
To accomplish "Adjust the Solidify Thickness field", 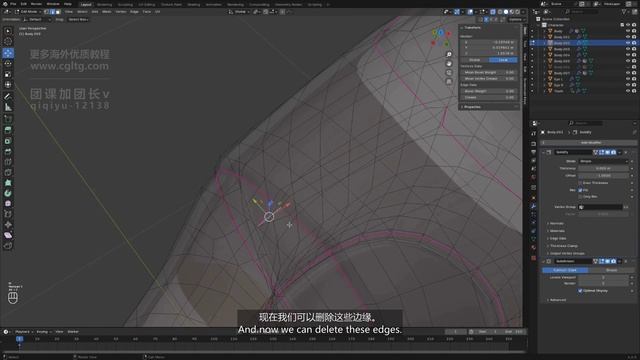I will pos(603,169).
